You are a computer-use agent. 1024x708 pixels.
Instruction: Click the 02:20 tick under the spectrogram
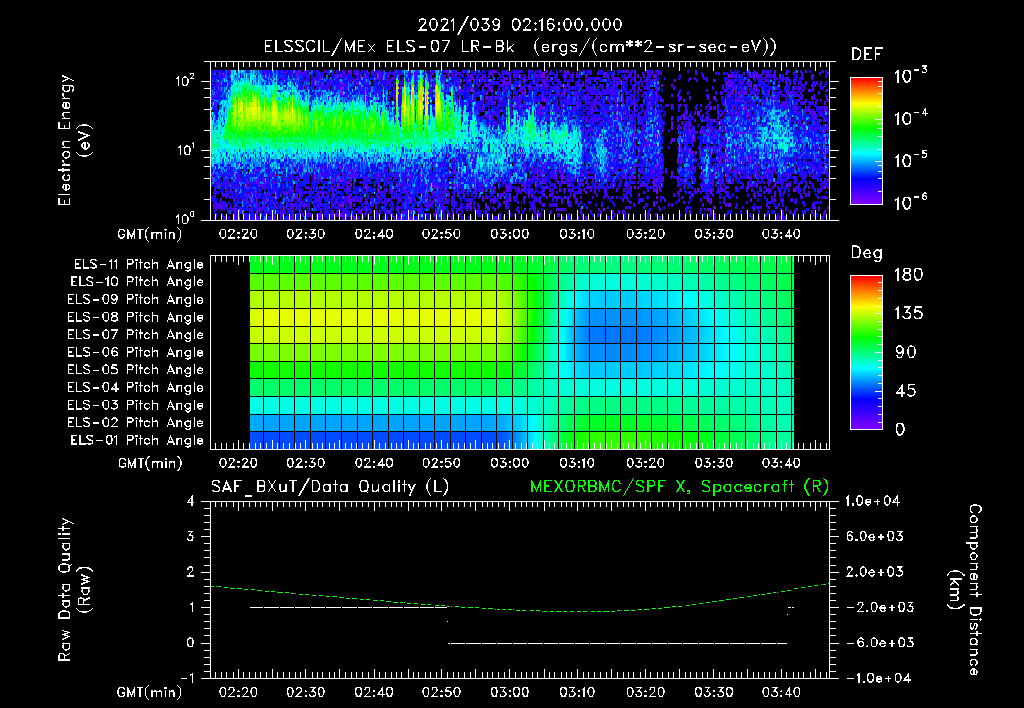click(238, 234)
